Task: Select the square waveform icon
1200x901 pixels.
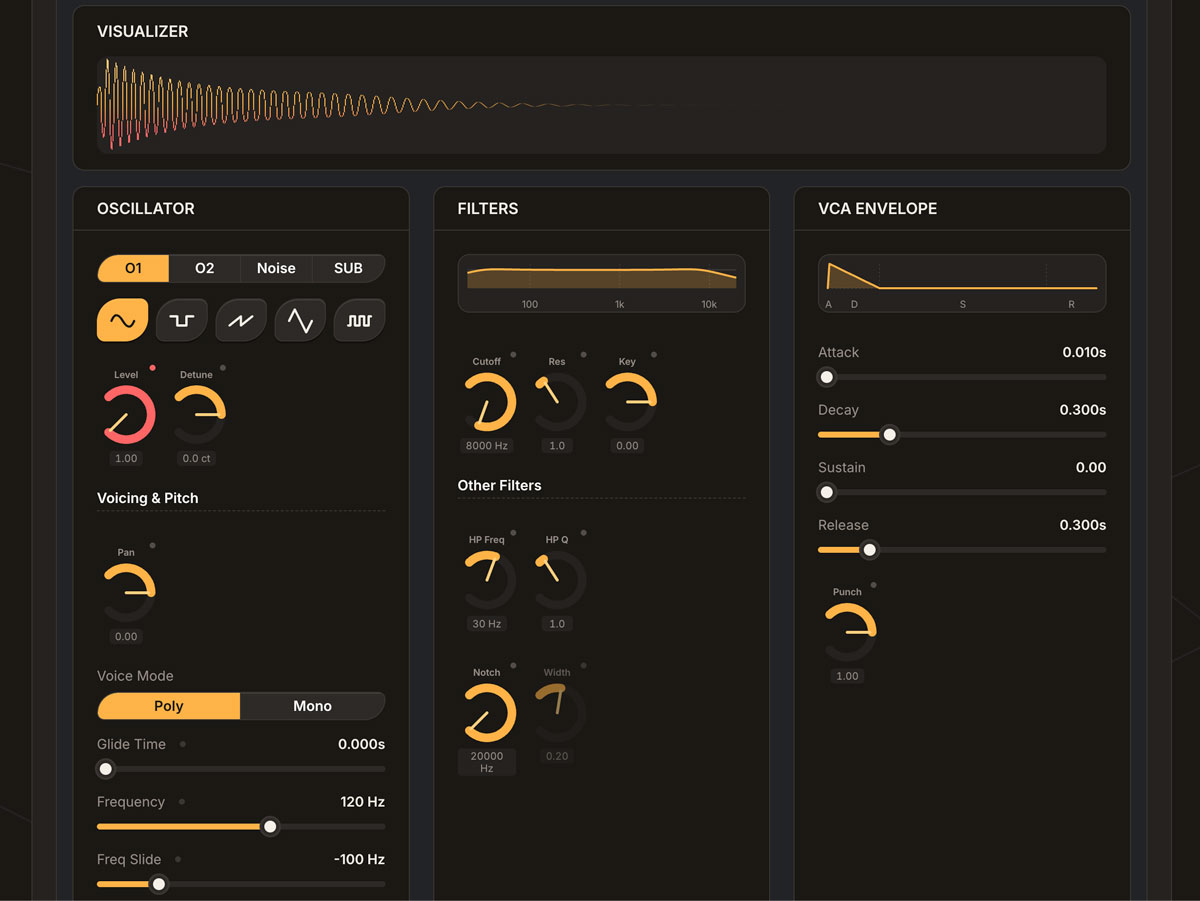Action: point(182,320)
